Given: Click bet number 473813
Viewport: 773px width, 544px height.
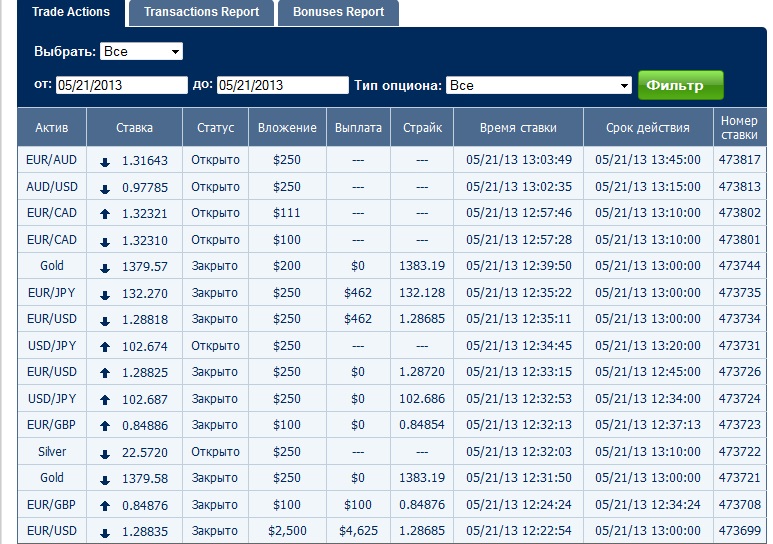Looking at the screenshot, I should (x=739, y=186).
